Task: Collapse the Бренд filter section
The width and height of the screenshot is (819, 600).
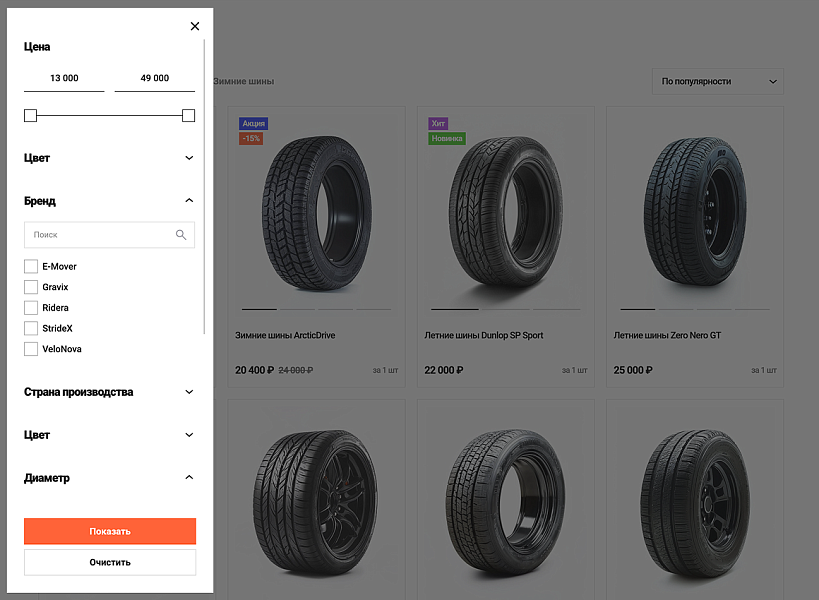Action: [189, 201]
